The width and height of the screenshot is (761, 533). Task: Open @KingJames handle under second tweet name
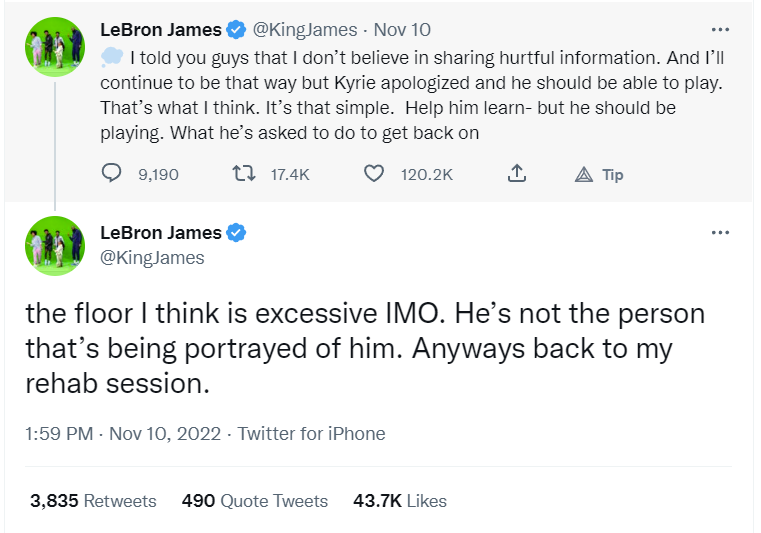click(152, 258)
